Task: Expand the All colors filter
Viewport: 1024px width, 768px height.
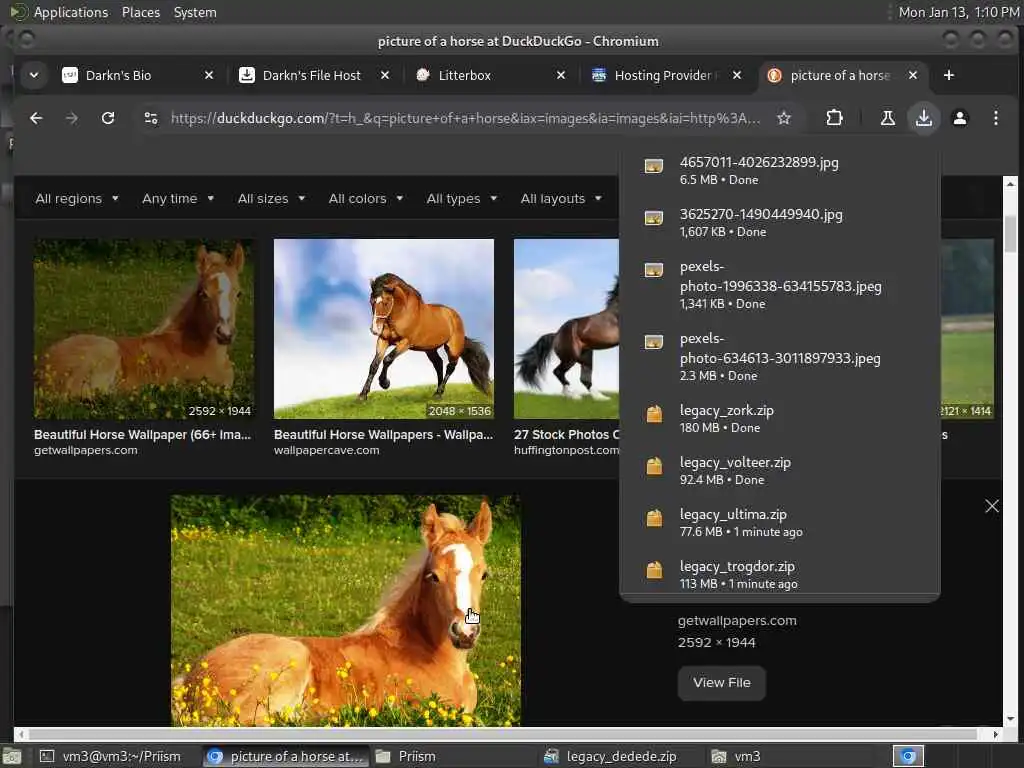Action: coord(366,199)
